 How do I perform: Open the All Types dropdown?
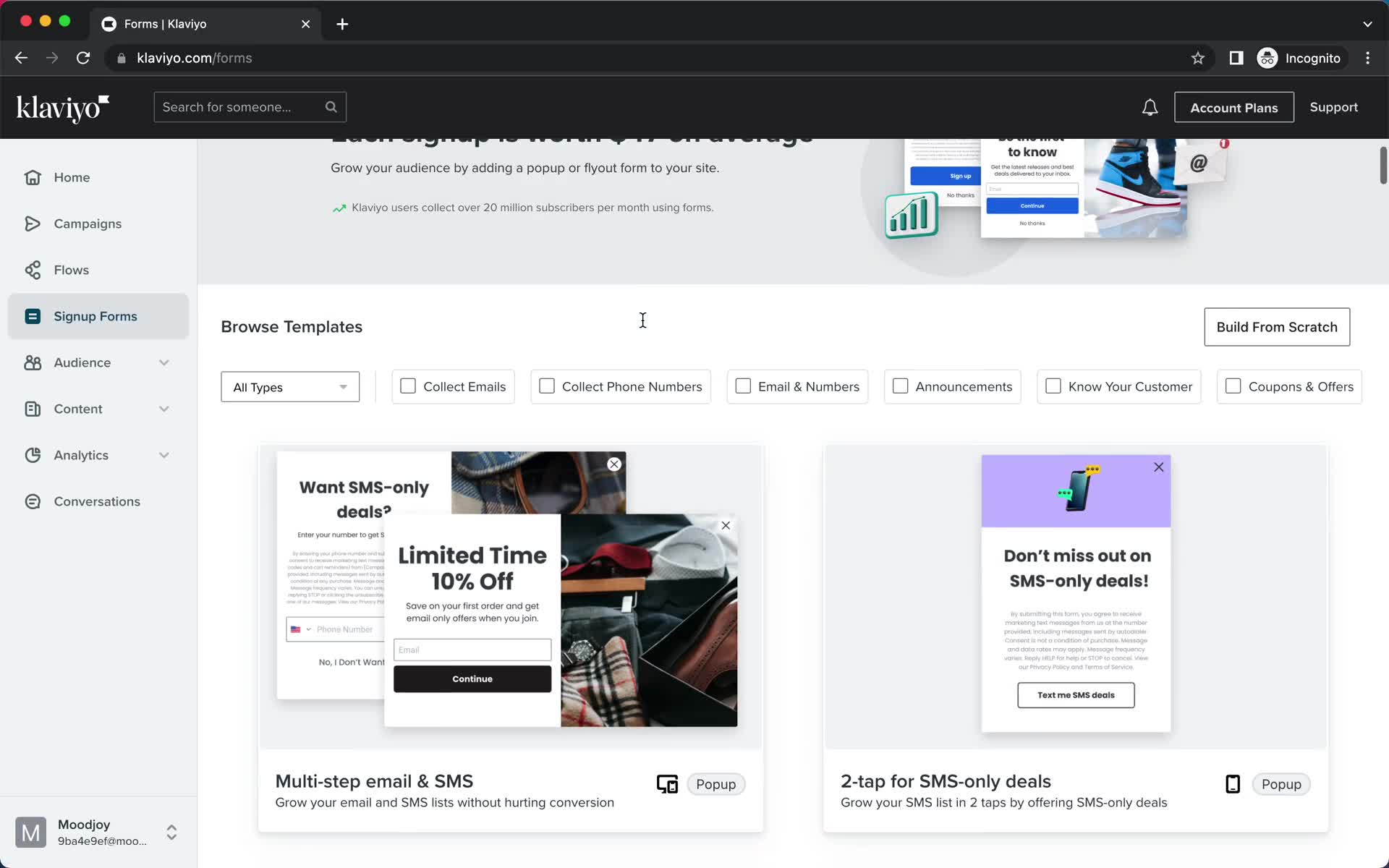pos(290,387)
